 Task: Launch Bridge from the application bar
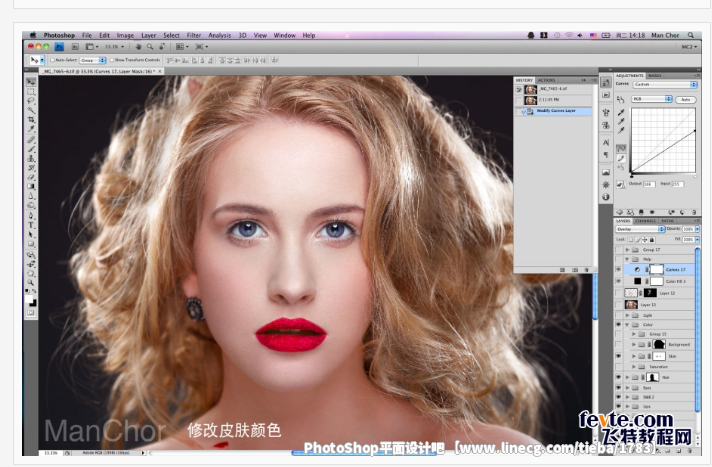[75, 47]
